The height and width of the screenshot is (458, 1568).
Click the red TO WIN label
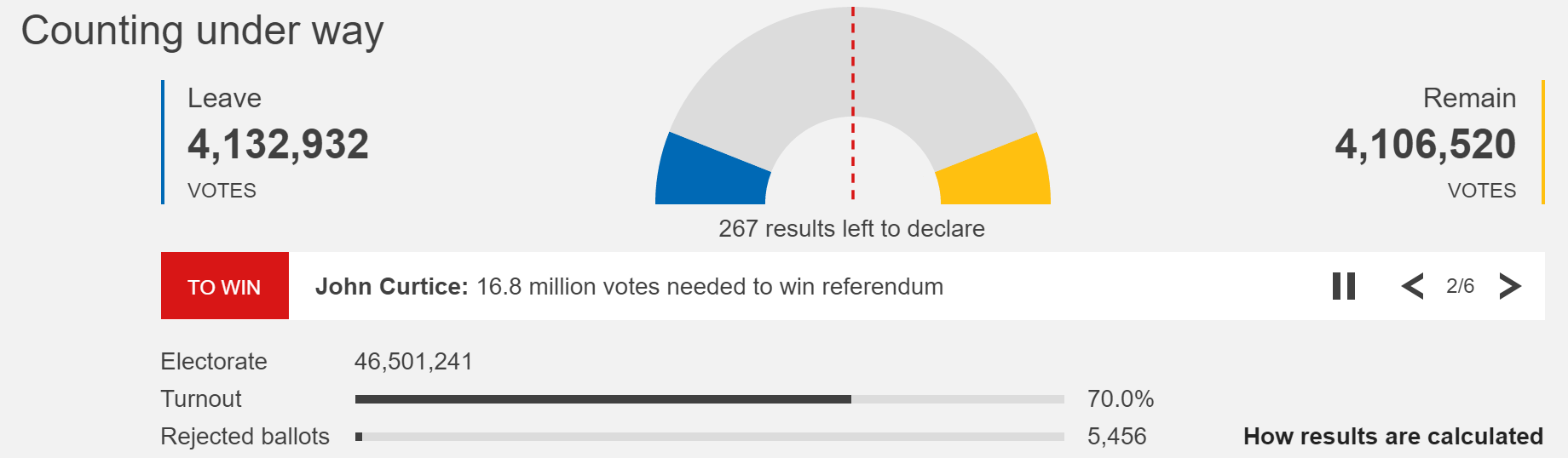click(x=224, y=286)
